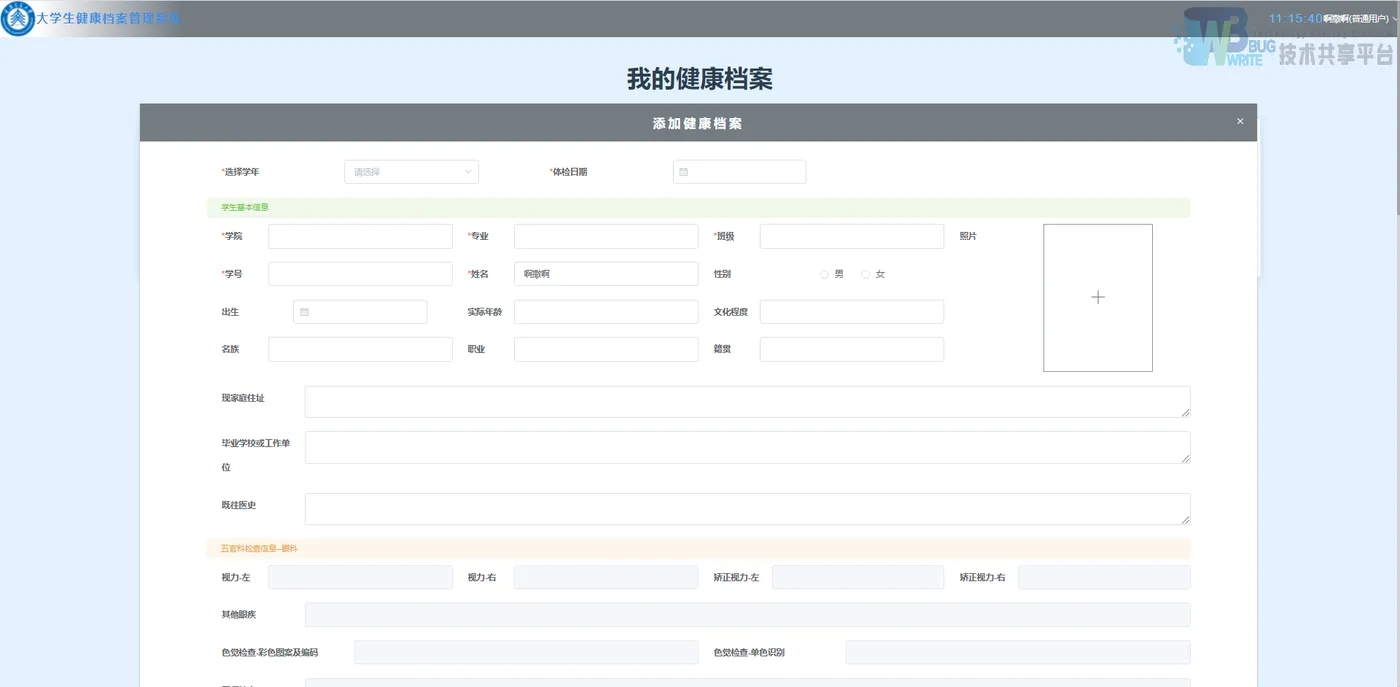This screenshot has width=1400, height=687.
Task: Click the 我的健康档案 page title
Action: pos(700,79)
